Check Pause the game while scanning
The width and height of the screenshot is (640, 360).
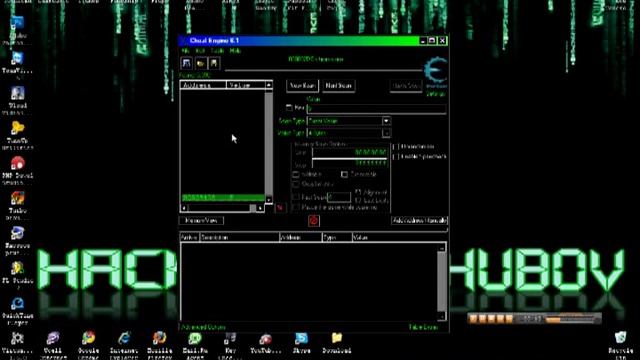click(x=296, y=207)
